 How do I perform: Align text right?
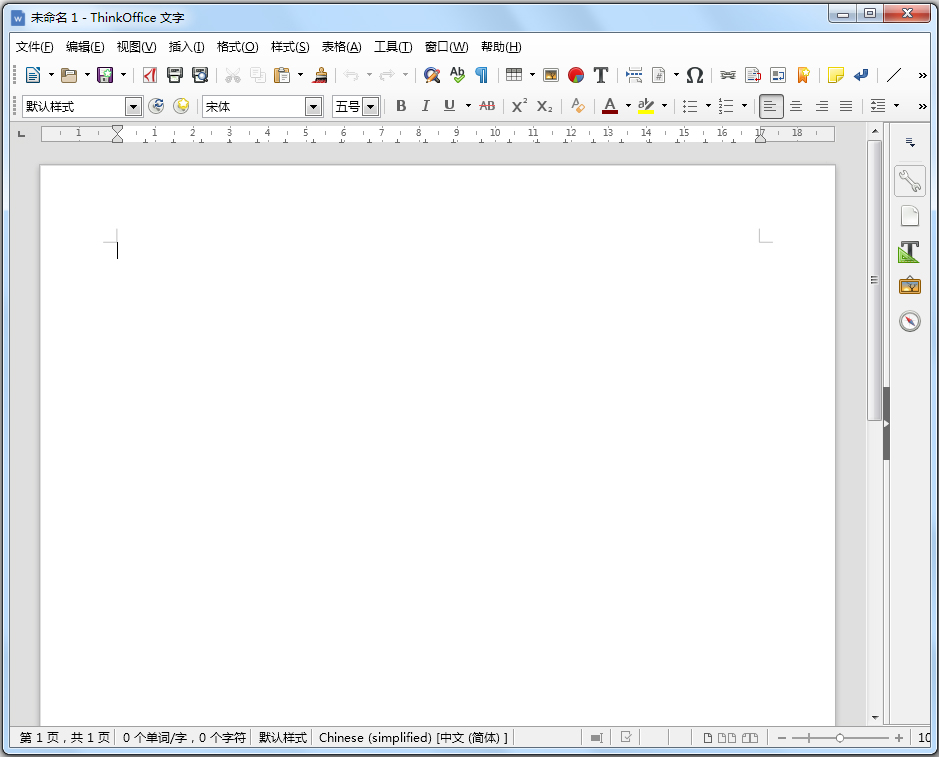click(822, 106)
